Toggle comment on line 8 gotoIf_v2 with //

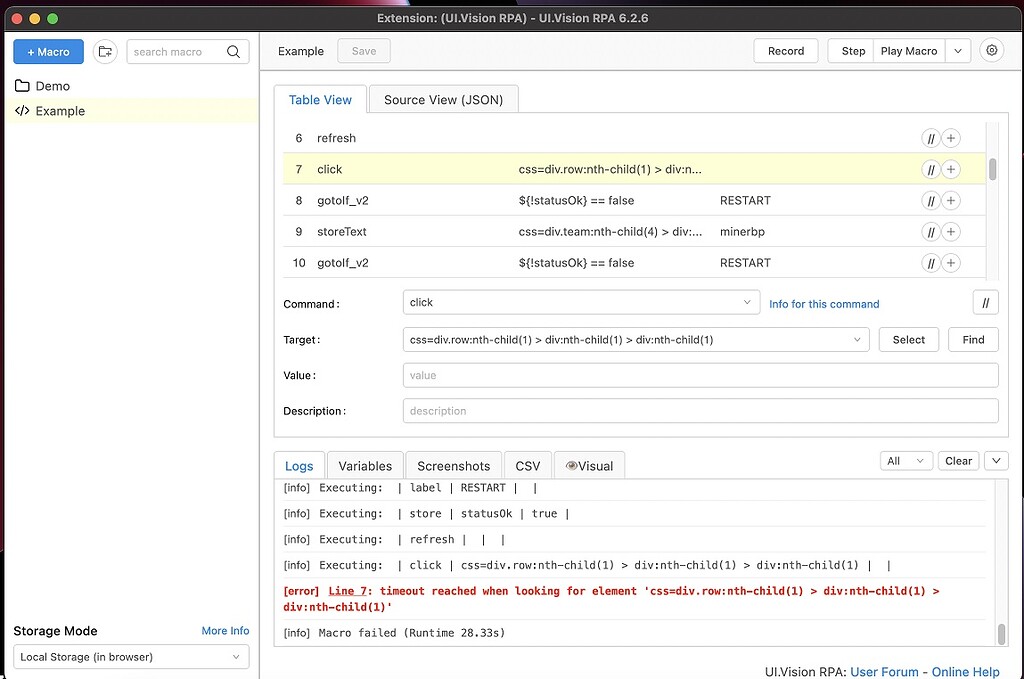(x=929, y=200)
